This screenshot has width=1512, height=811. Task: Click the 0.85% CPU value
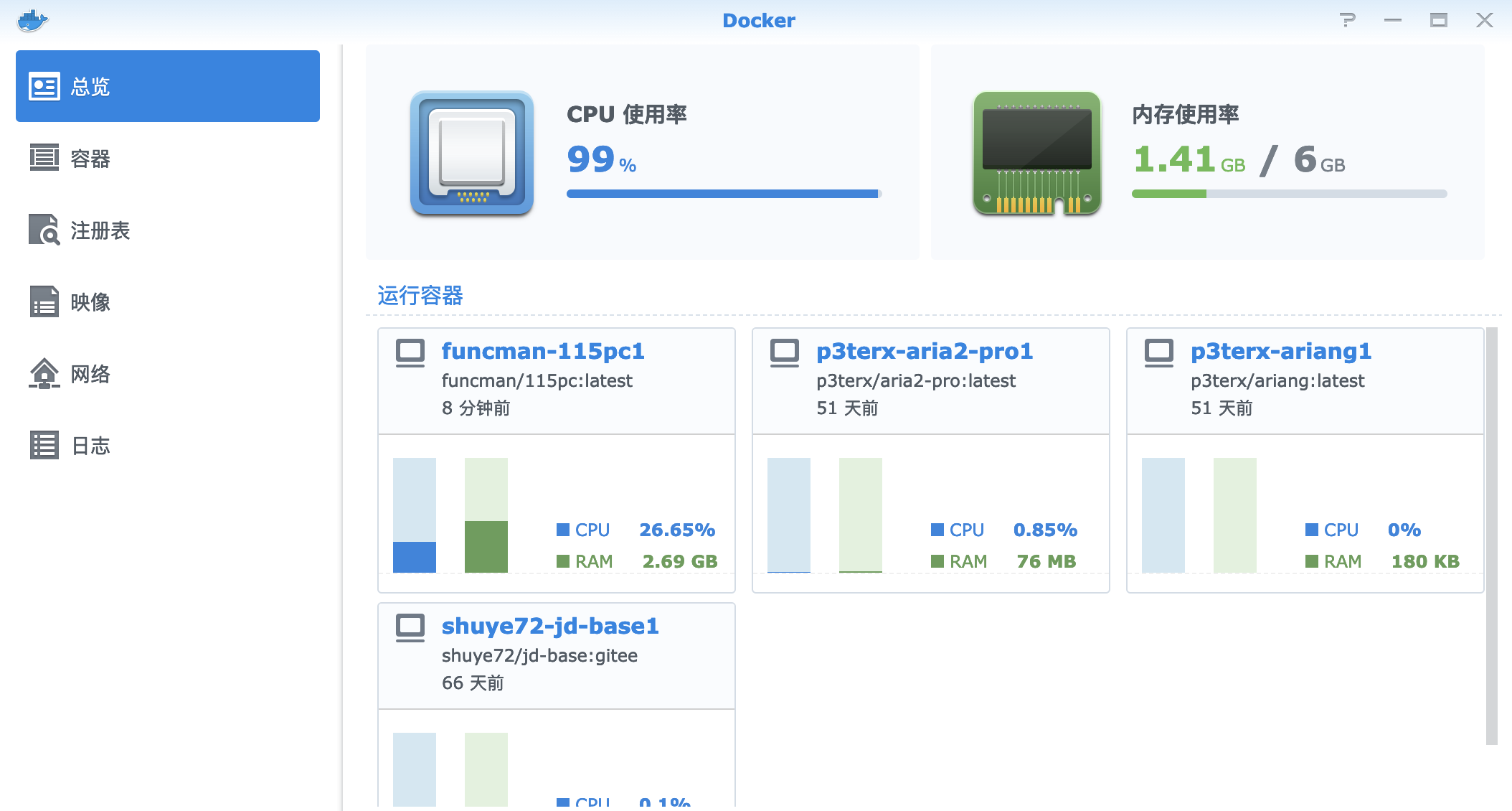(1045, 530)
